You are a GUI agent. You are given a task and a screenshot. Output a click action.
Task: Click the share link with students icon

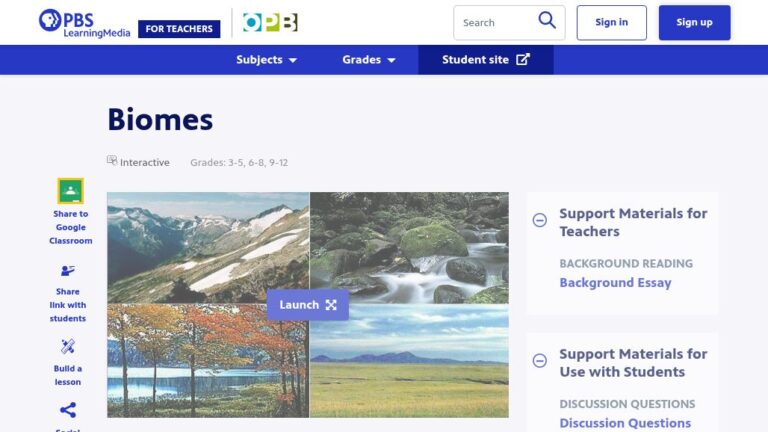[x=68, y=271]
